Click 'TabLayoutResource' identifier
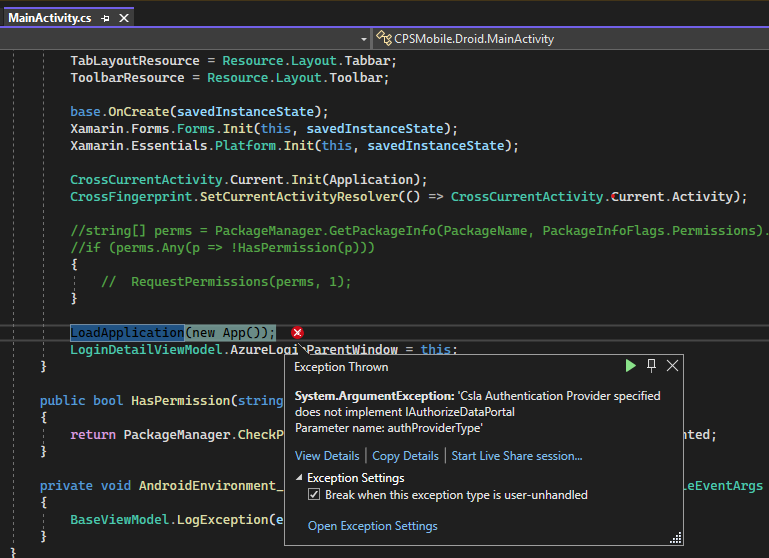The image size is (769, 558). 135,60
